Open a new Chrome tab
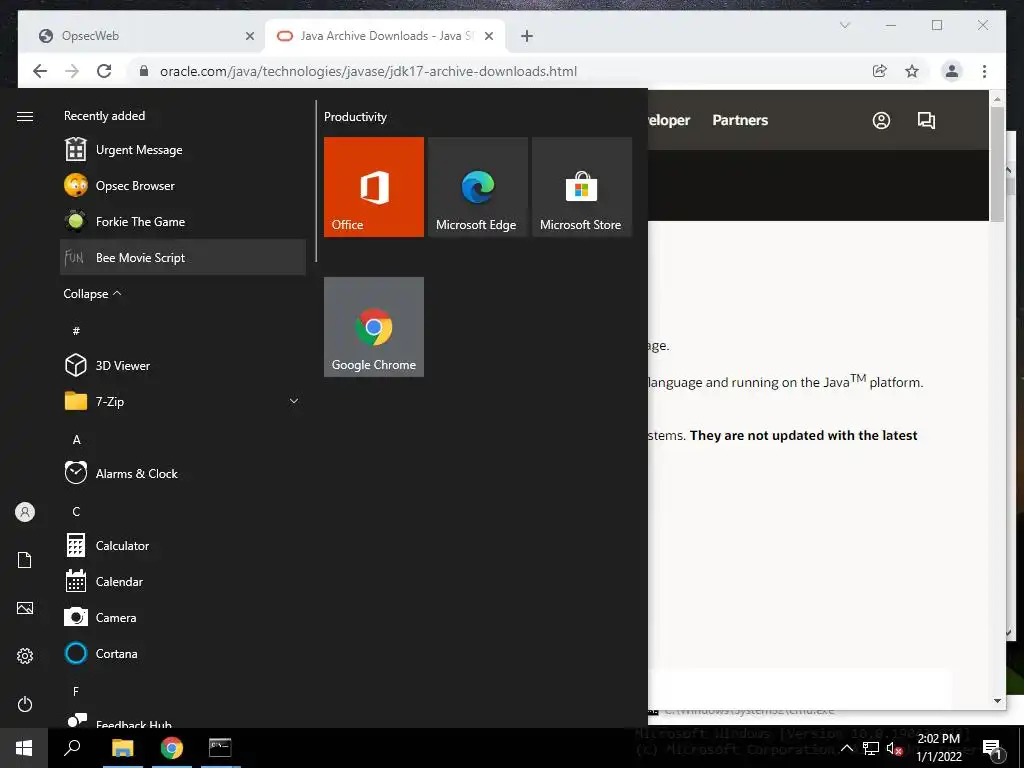This screenshot has height=768, width=1024. tap(527, 36)
